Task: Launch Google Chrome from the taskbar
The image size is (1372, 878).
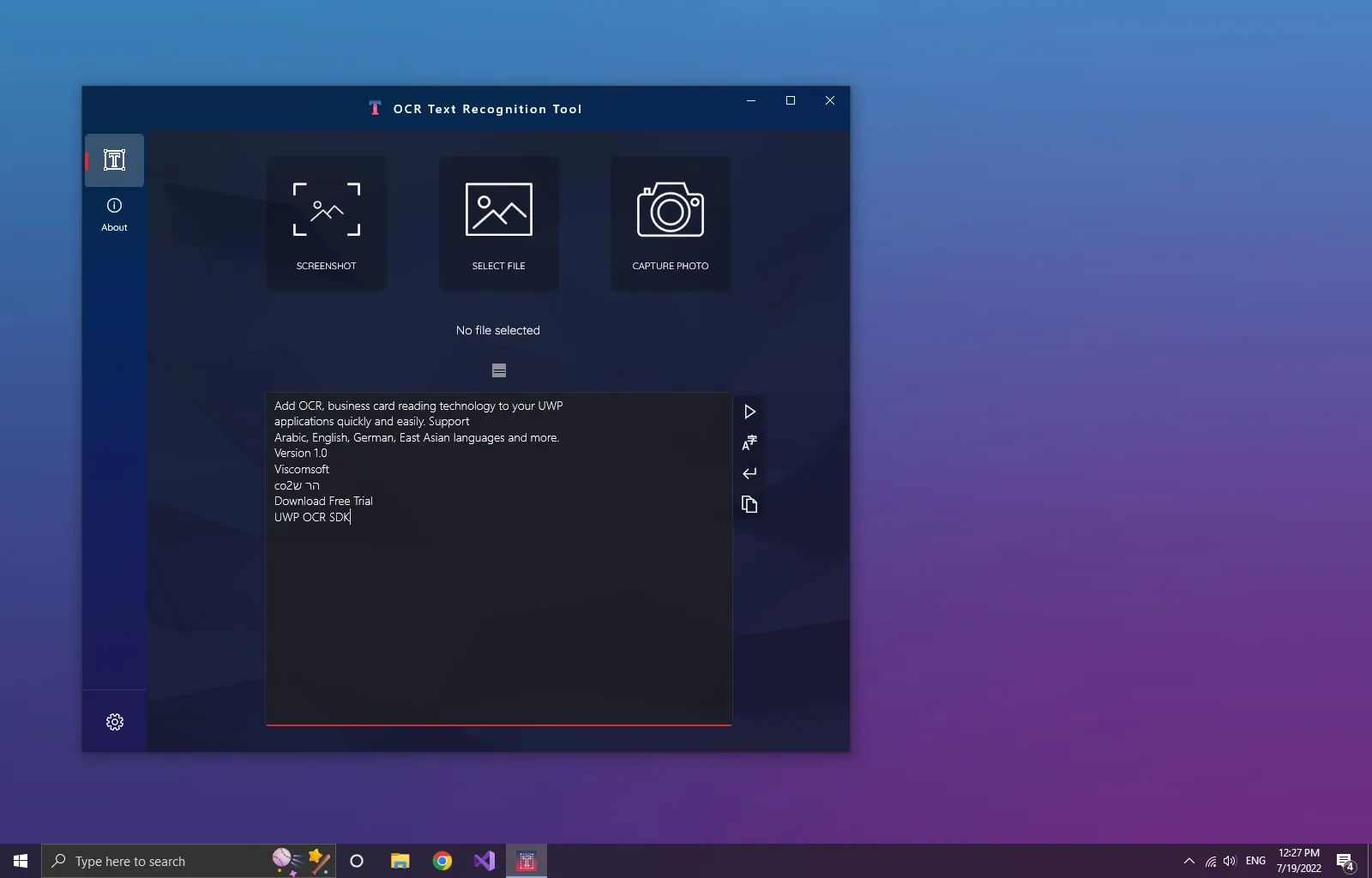Action: point(442,861)
